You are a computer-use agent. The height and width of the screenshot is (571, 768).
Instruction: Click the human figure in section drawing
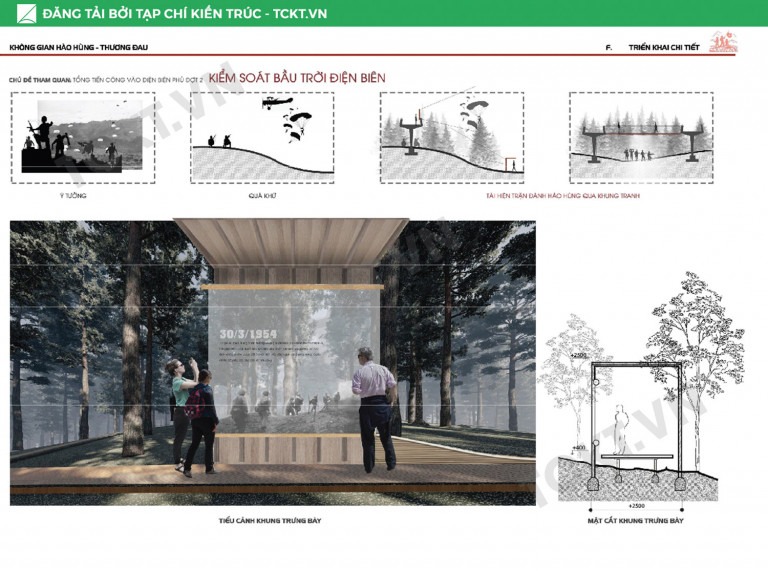point(621,430)
